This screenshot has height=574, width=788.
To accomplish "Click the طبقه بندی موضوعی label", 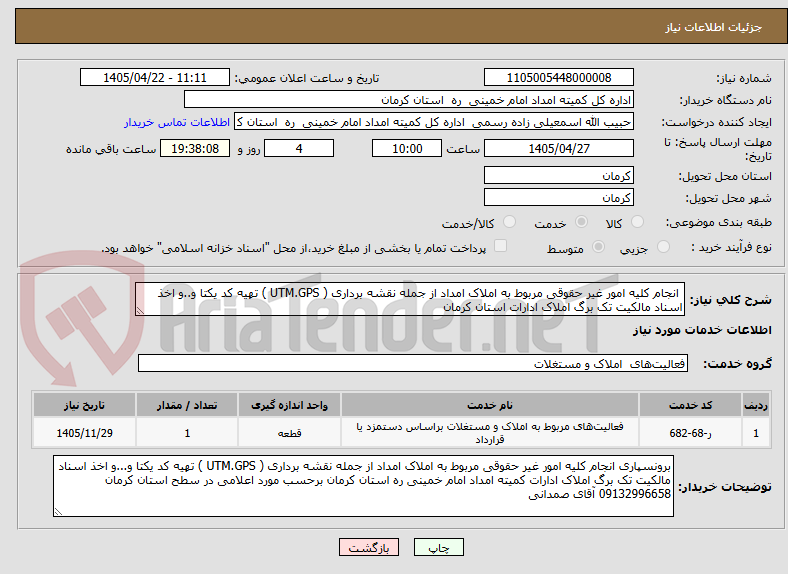I will pyautogui.click(x=719, y=222).
